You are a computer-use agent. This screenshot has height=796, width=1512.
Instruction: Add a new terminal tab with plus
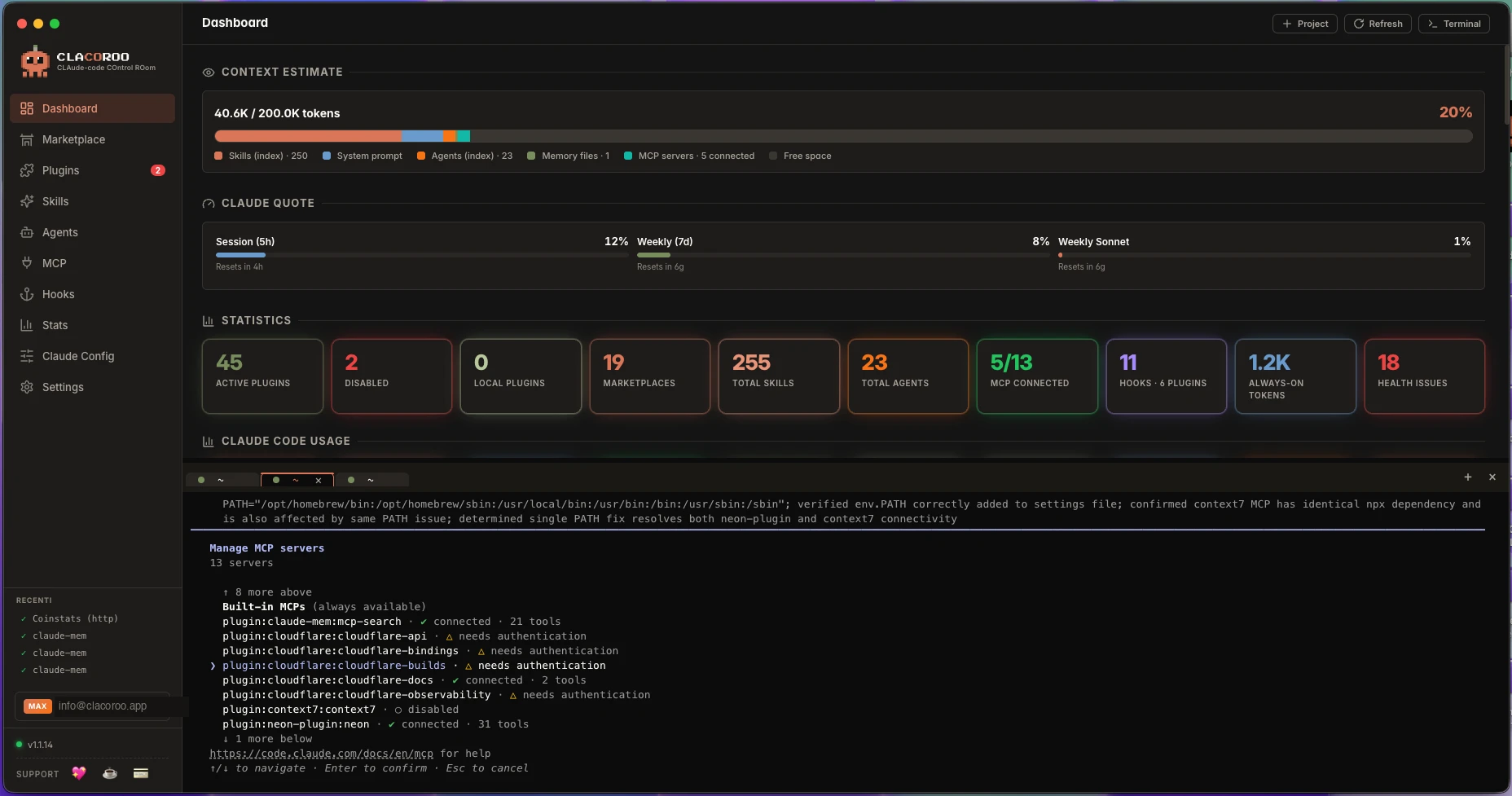1468,477
